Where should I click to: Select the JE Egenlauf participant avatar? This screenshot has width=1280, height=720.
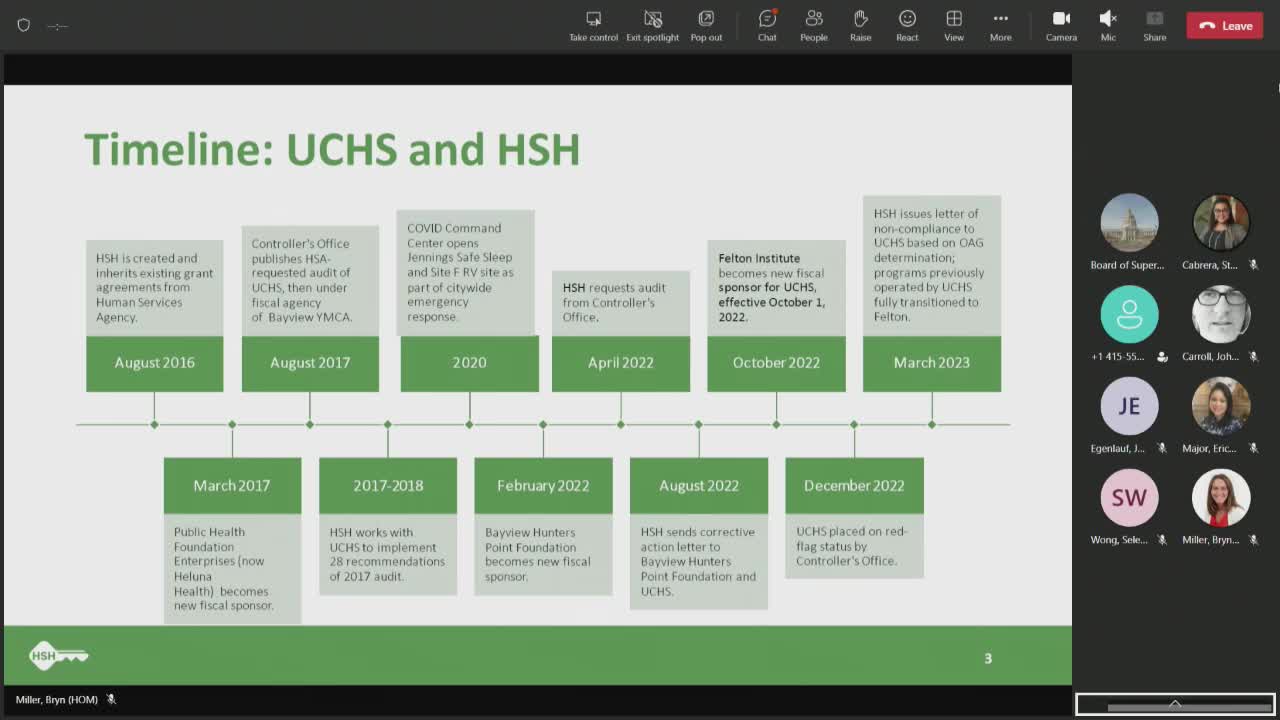pyautogui.click(x=1129, y=406)
